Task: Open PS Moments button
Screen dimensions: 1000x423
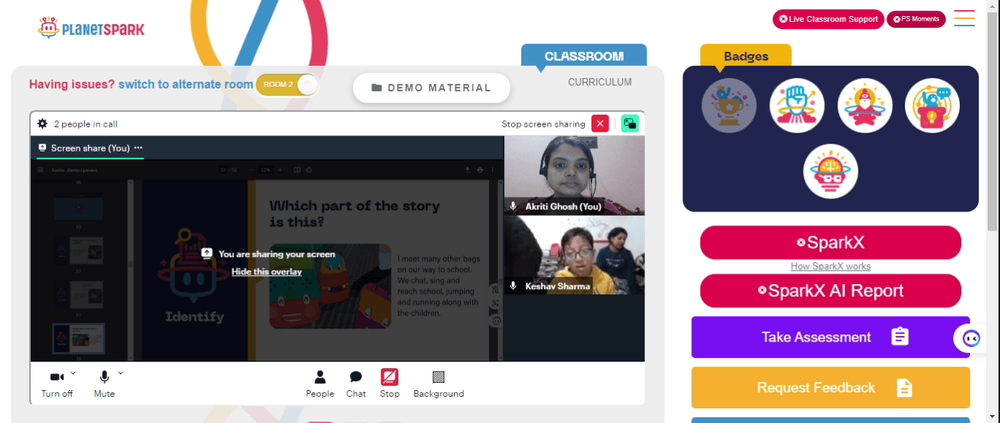Action: (x=916, y=19)
